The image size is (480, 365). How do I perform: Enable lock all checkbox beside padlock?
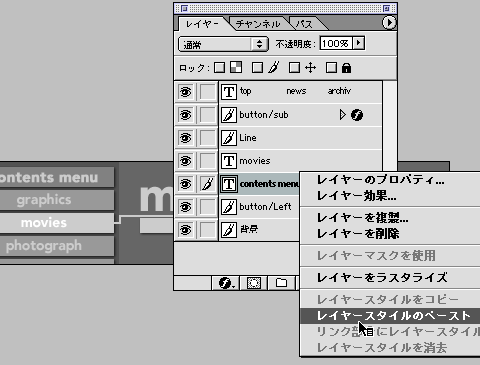click(331, 68)
